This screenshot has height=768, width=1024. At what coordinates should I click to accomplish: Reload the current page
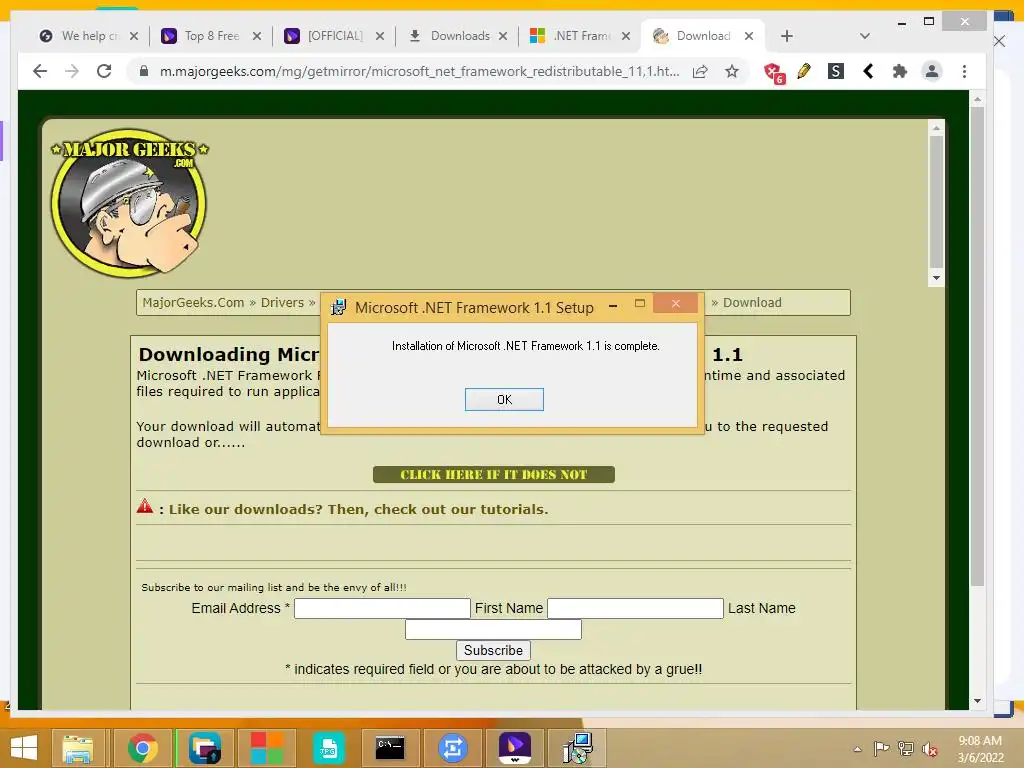pyautogui.click(x=104, y=71)
